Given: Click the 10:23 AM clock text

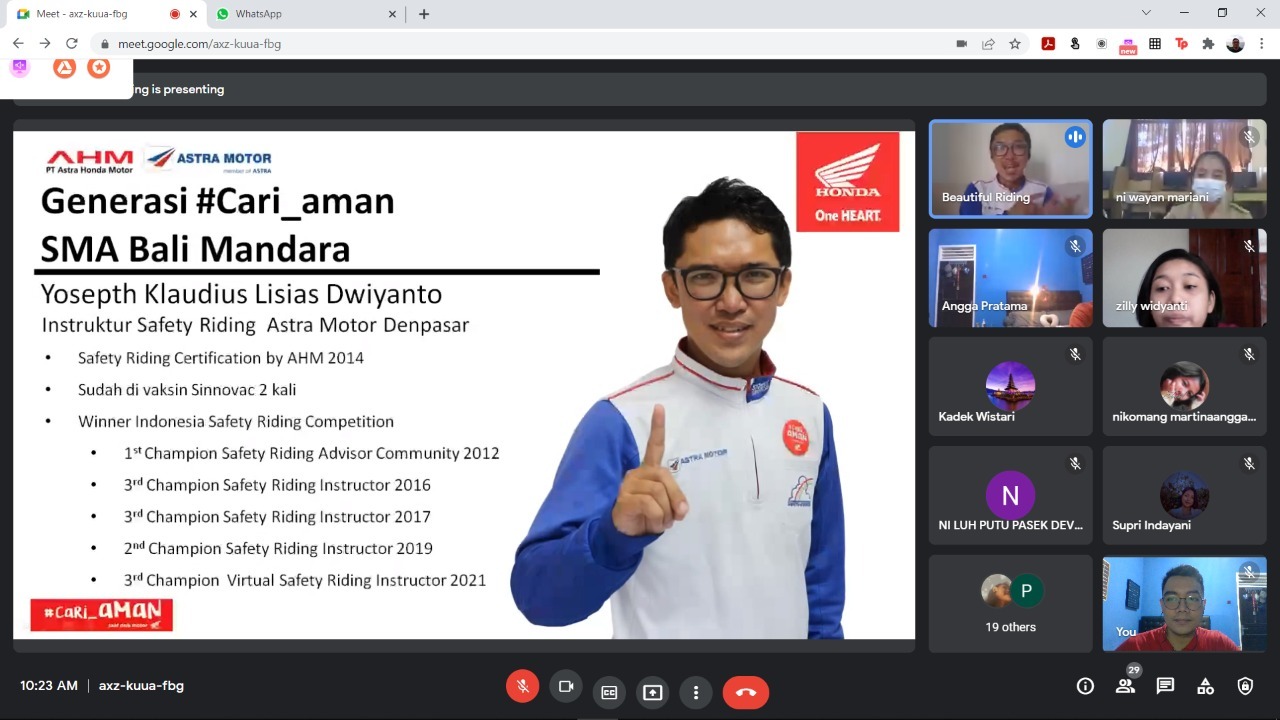Looking at the screenshot, I should [x=49, y=686].
